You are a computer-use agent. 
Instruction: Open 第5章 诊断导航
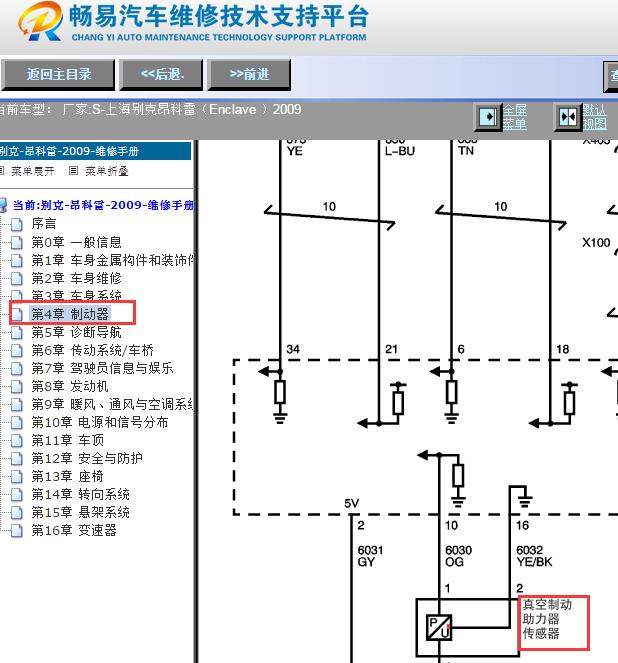click(x=77, y=332)
